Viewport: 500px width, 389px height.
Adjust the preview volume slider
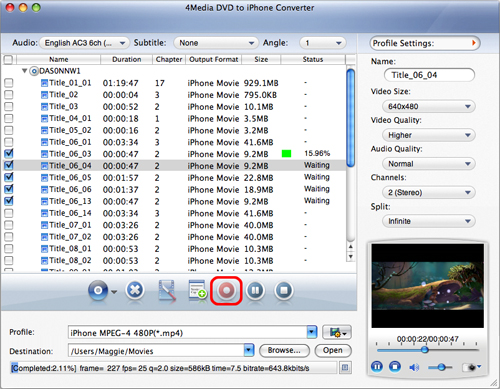click(442, 367)
